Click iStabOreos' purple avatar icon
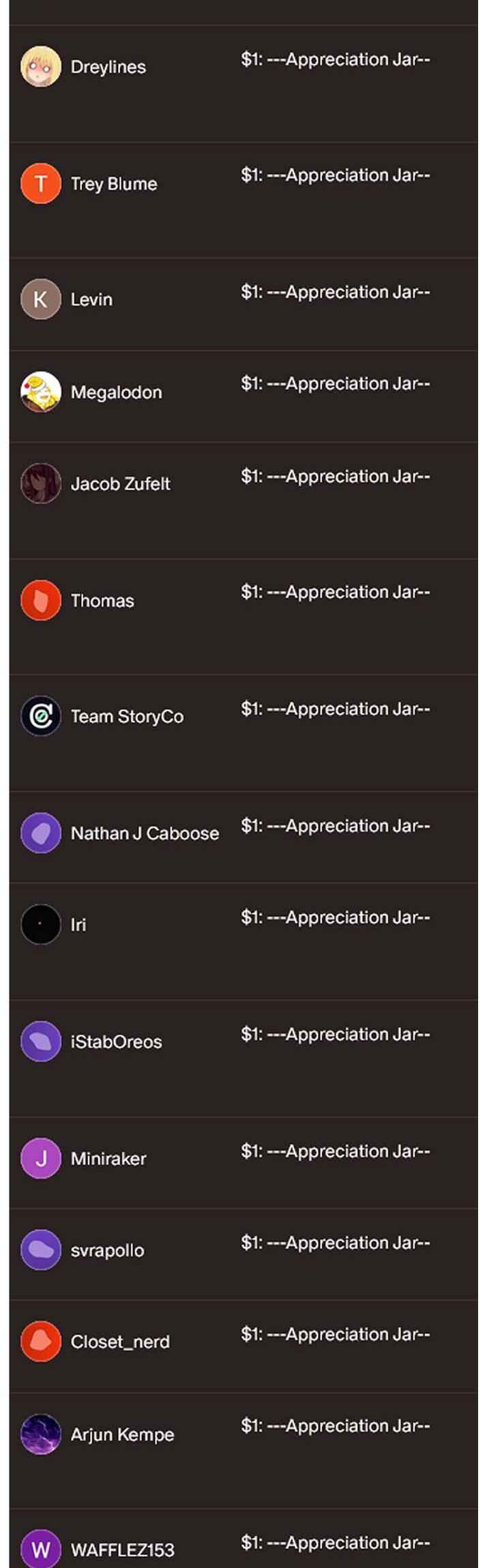491x1568 pixels. point(41,1041)
